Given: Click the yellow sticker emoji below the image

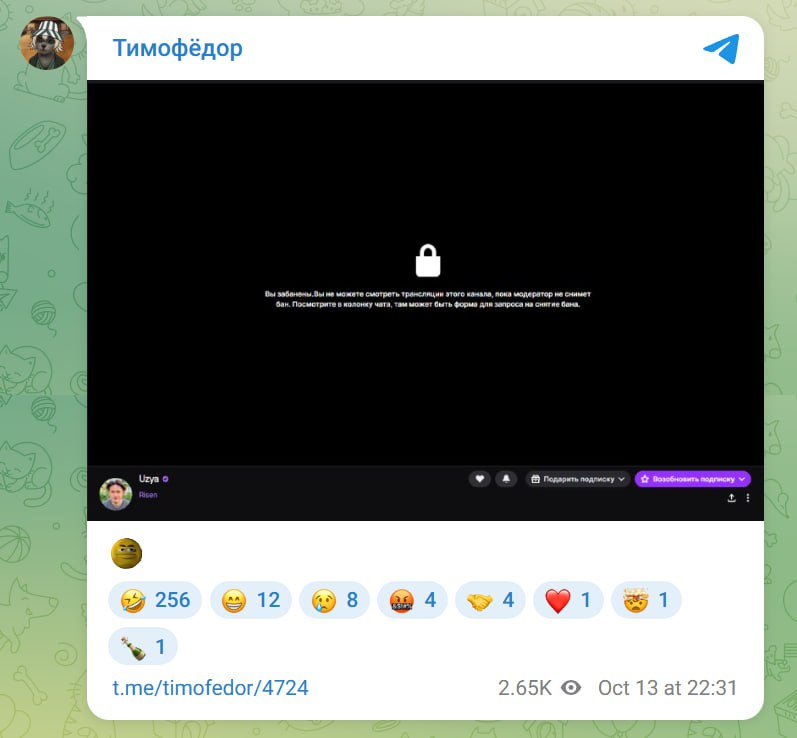Looking at the screenshot, I should pos(127,553).
